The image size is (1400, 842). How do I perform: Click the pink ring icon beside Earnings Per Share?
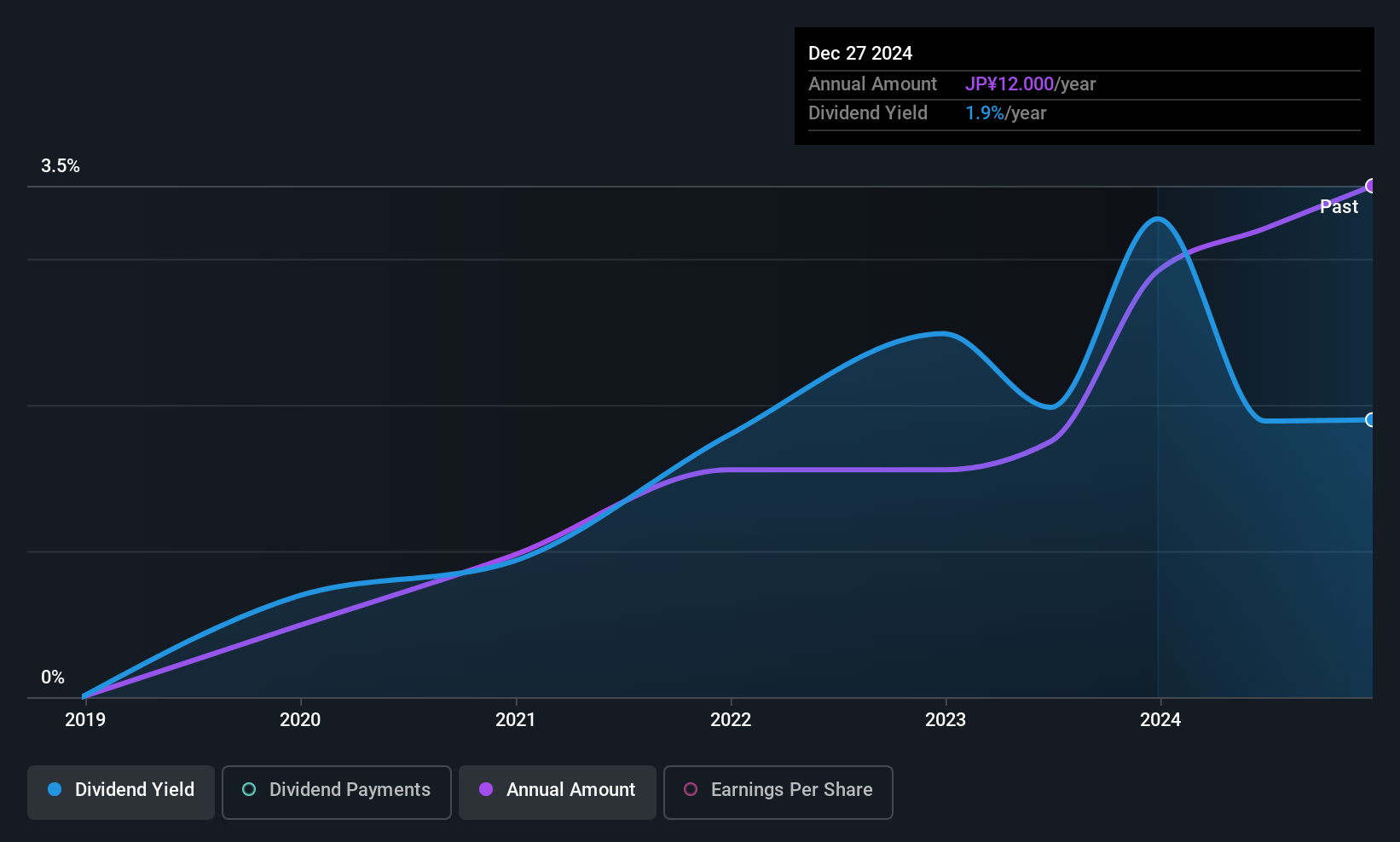click(691, 789)
